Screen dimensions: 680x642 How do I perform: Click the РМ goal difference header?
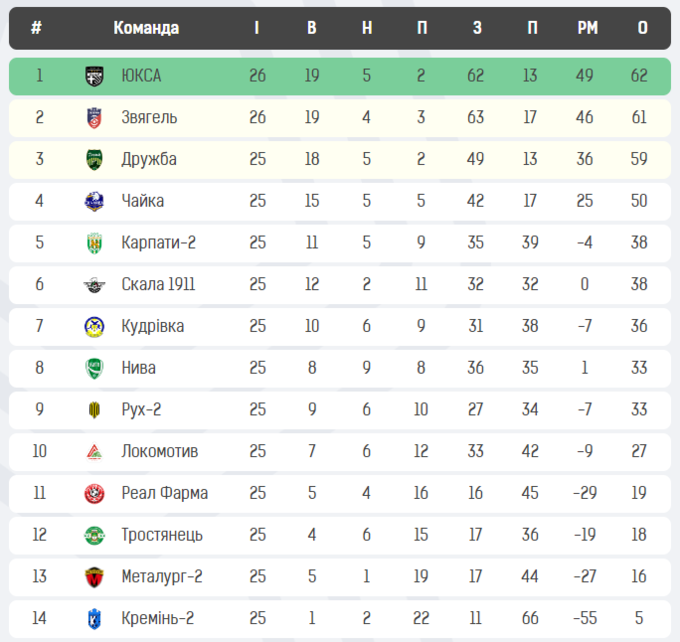pos(587,28)
